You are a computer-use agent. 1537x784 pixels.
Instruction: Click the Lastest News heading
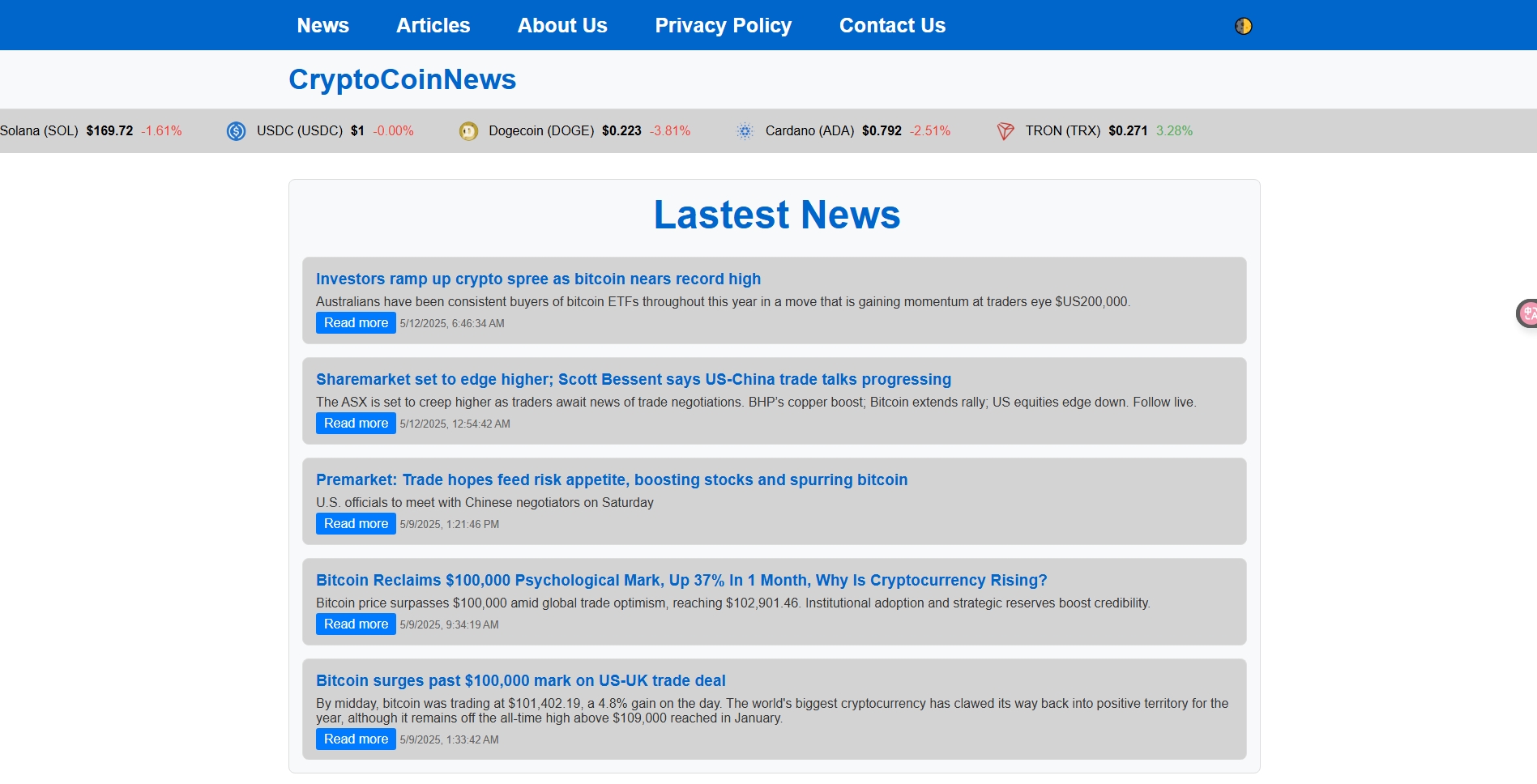[777, 215]
